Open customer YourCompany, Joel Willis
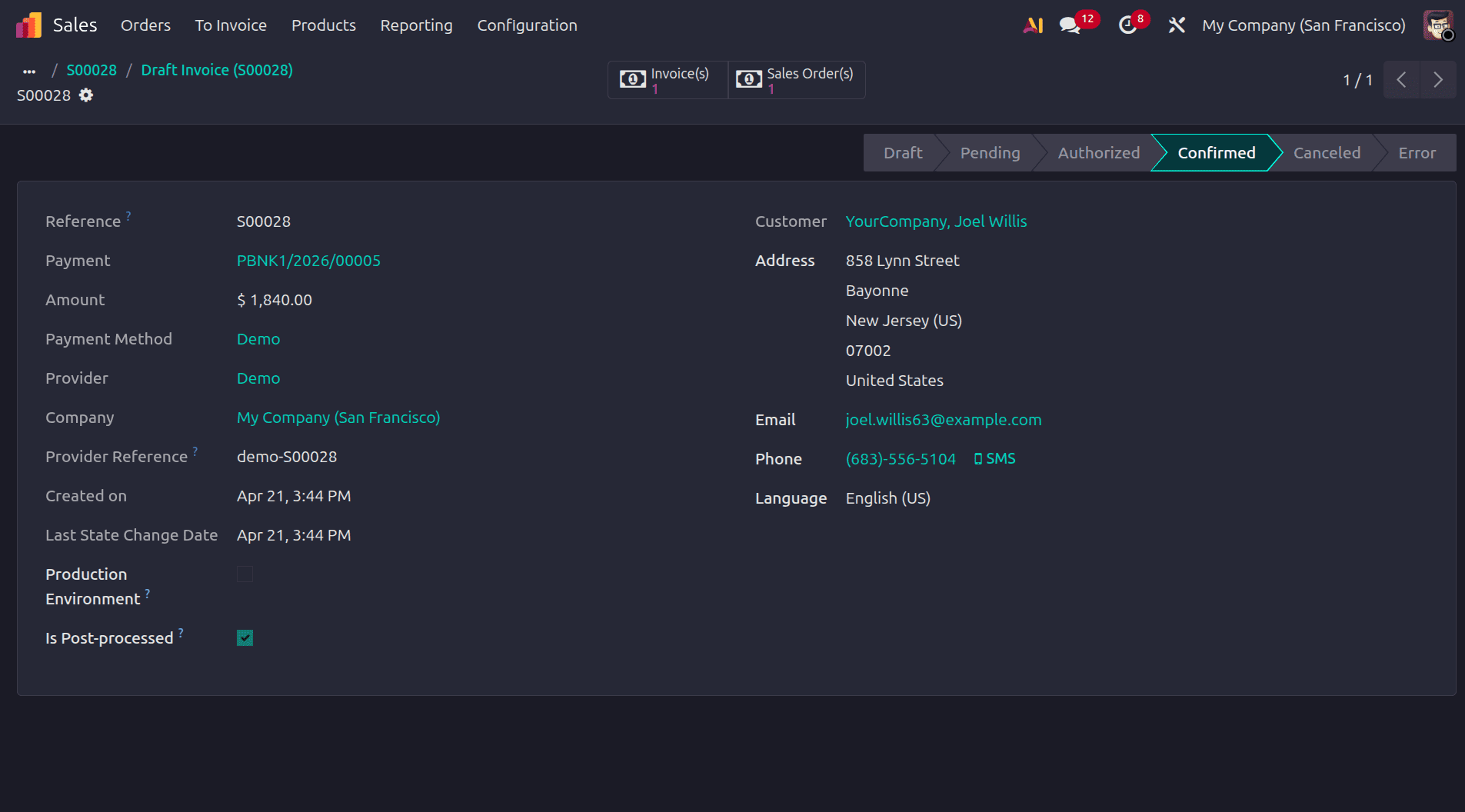1465x812 pixels. [x=936, y=221]
